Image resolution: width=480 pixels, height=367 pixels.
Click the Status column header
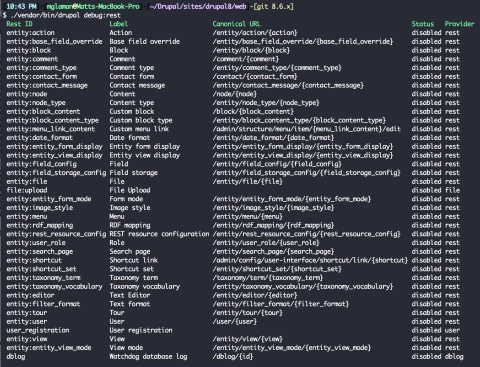point(423,24)
